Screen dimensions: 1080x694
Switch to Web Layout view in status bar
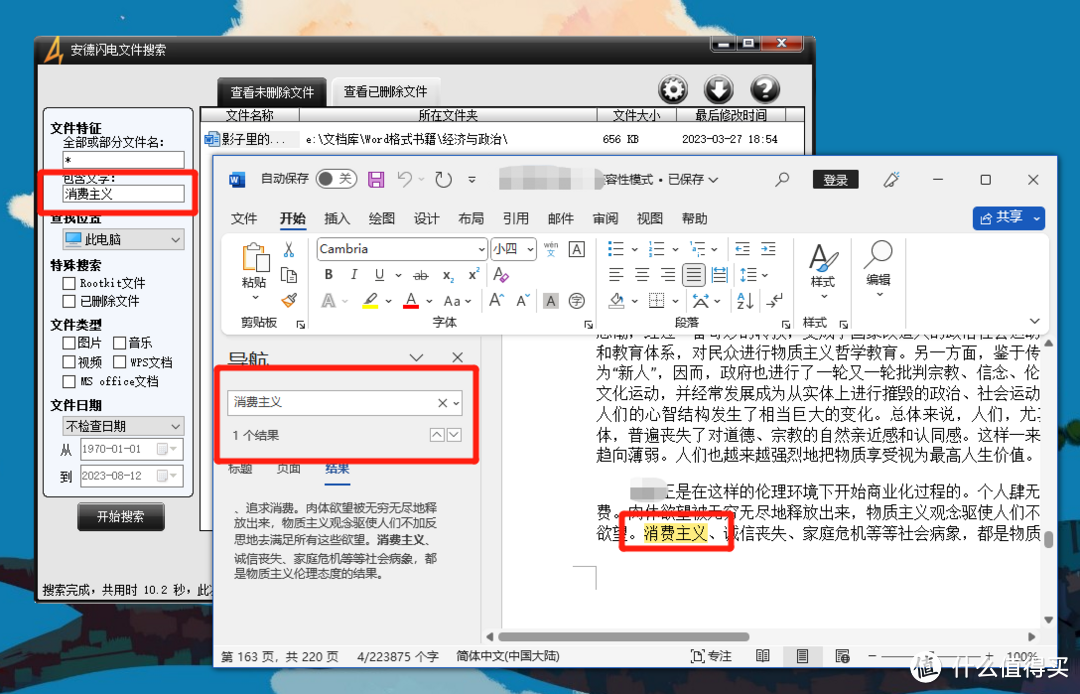point(842,656)
